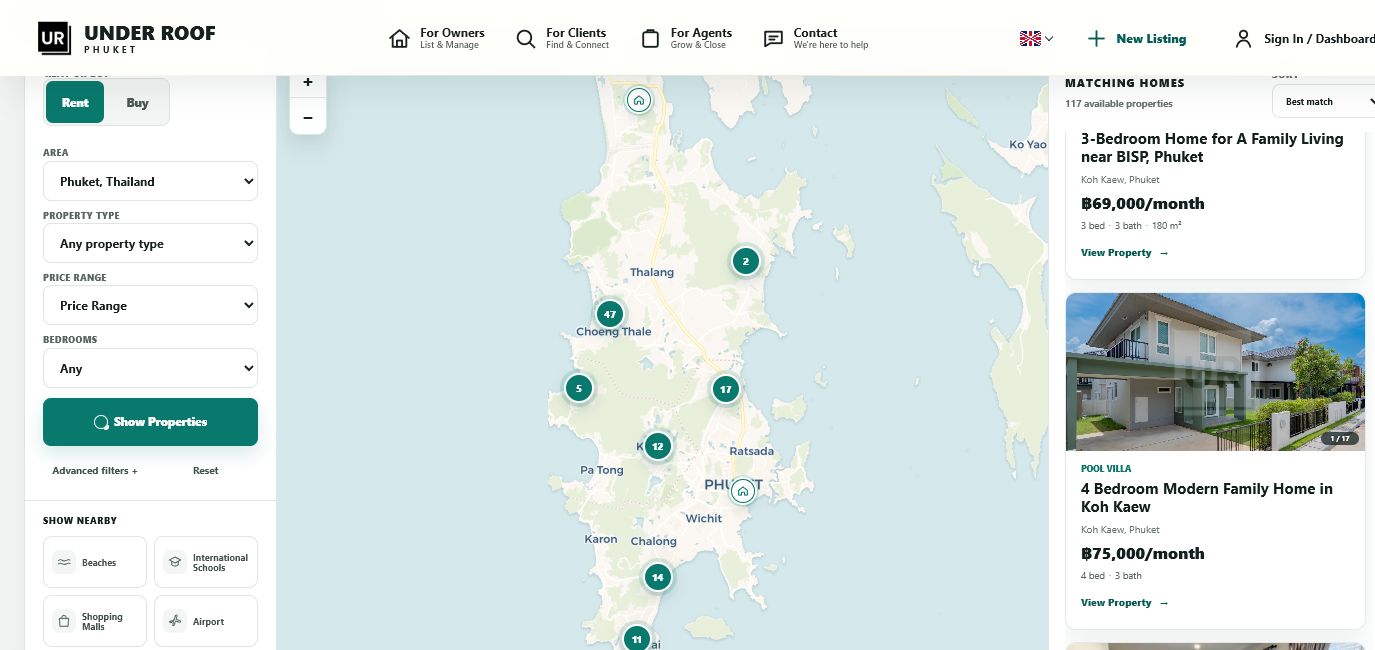Screen dimensions: 1375x650
Task: Open the Price Range dropdown
Action: (x=150, y=305)
